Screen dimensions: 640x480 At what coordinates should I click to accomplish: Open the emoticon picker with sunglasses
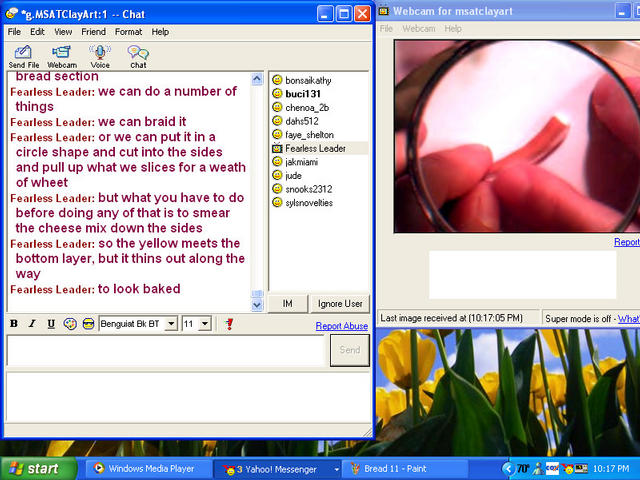[88, 324]
